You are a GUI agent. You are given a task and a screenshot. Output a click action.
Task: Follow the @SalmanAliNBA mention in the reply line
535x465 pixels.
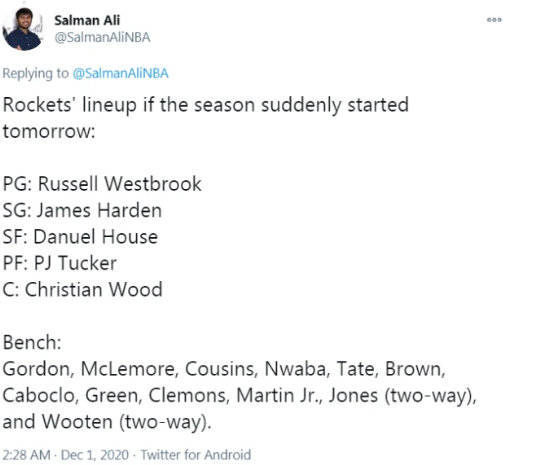click(x=120, y=73)
